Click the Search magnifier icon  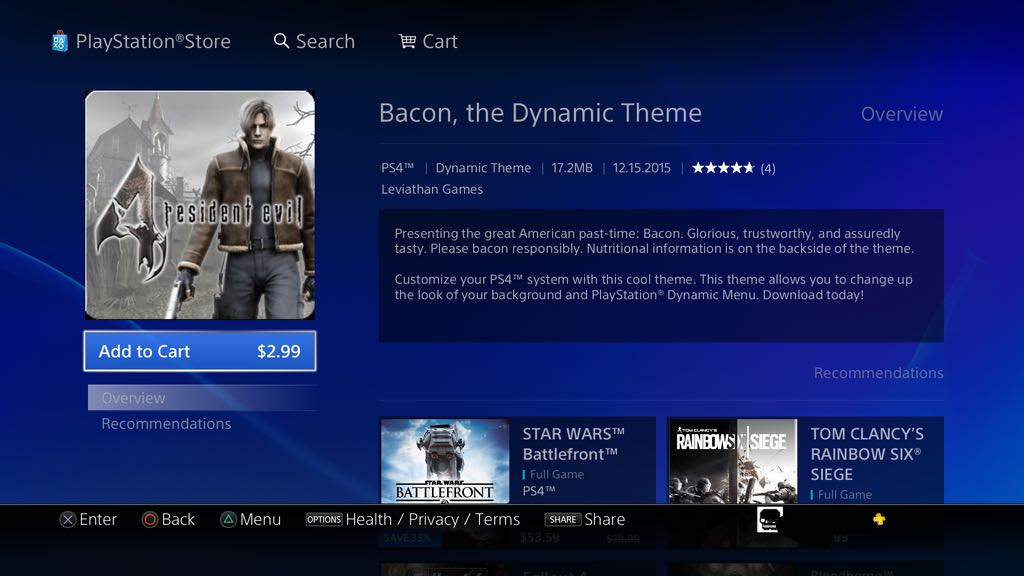(x=282, y=41)
